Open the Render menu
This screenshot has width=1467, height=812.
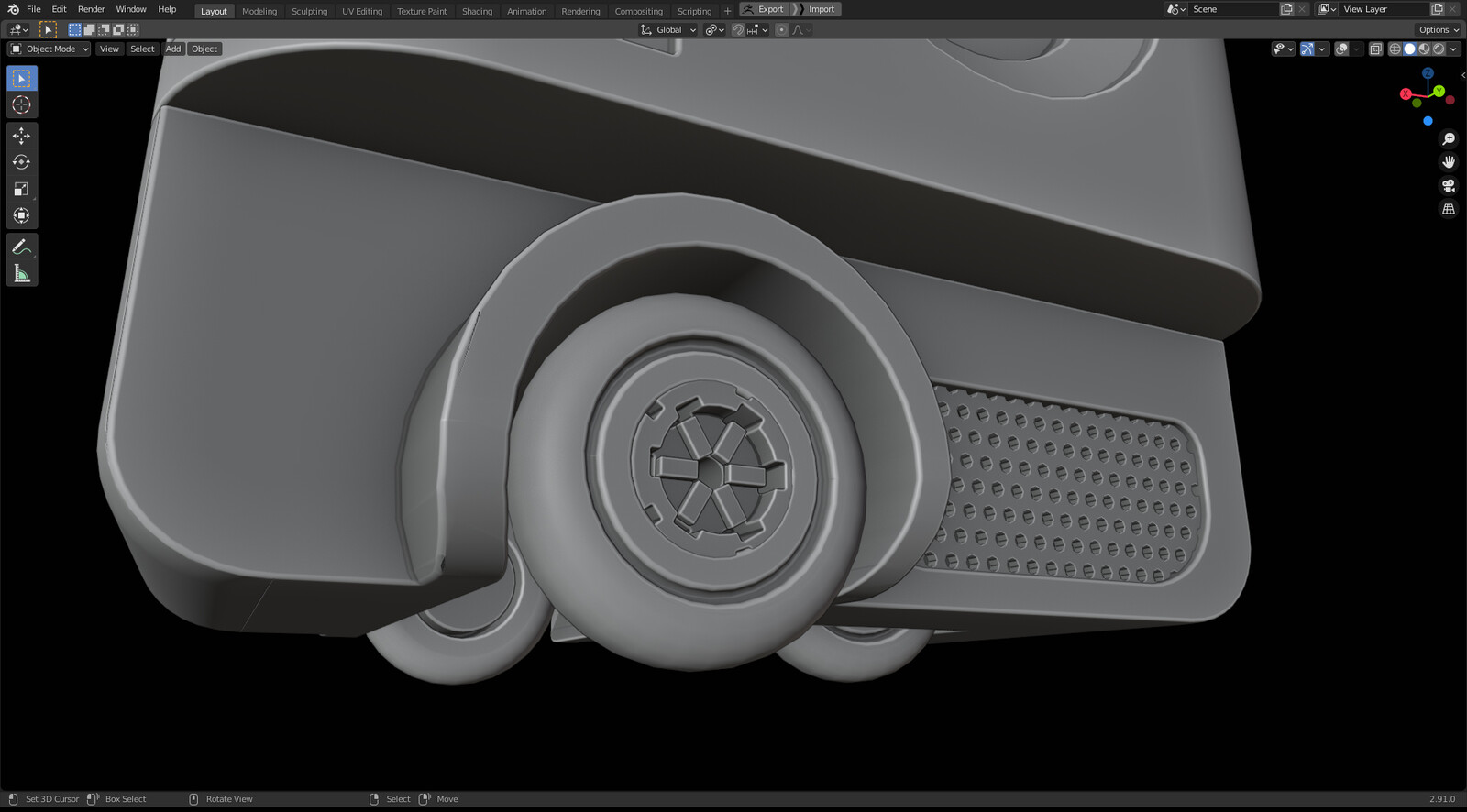pos(91,9)
